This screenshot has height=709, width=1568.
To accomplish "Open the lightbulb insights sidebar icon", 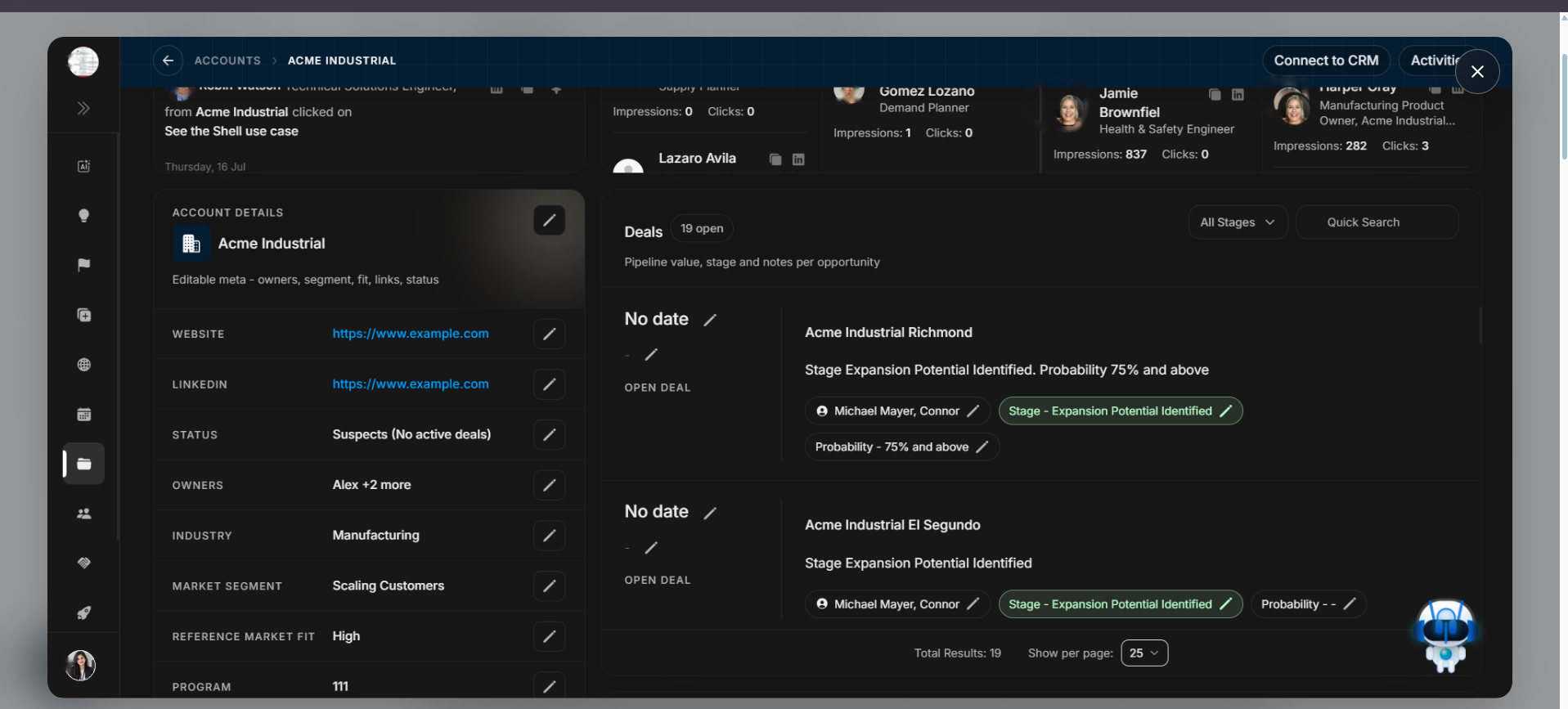I will [83, 215].
